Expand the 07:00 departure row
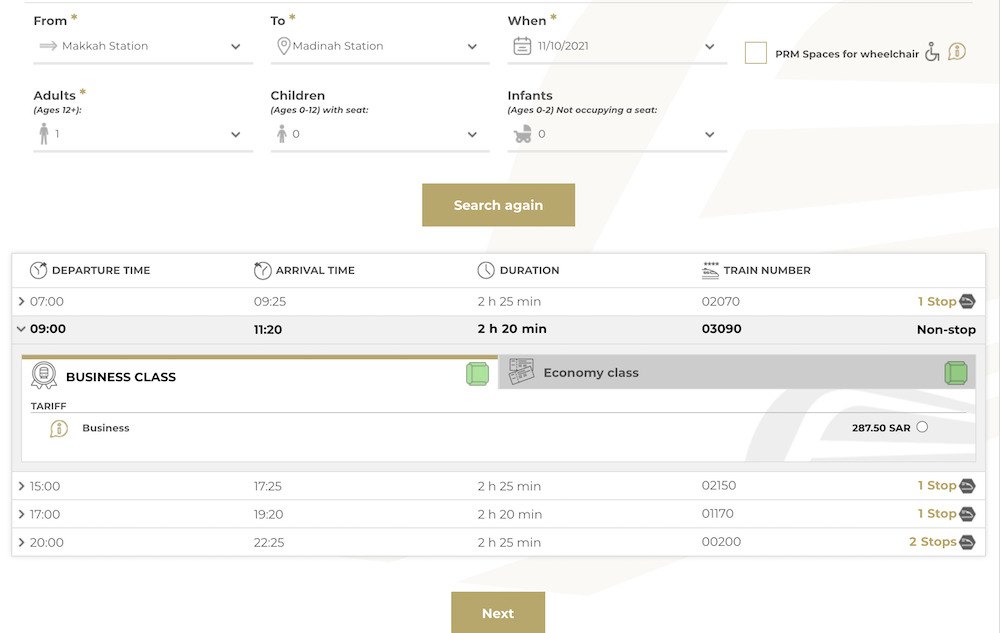 point(22,302)
